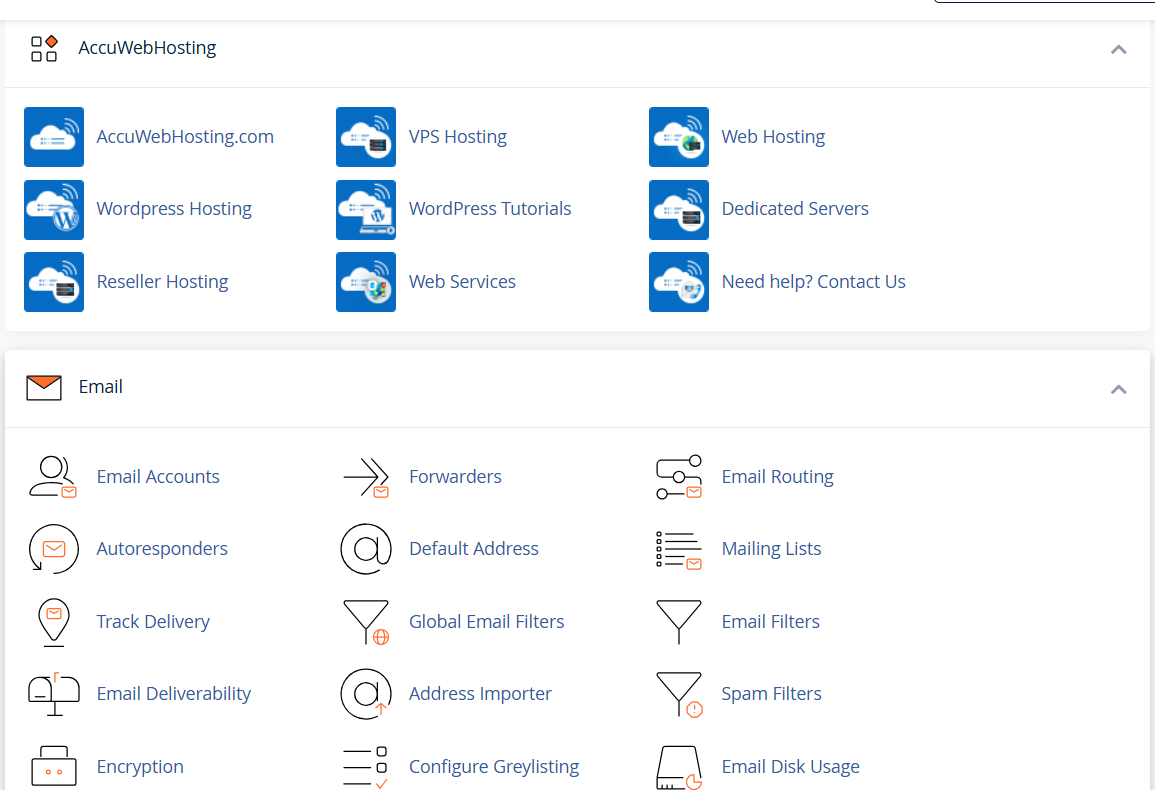The width and height of the screenshot is (1155, 790).
Task: Click the Web Services icon
Action: tap(366, 282)
